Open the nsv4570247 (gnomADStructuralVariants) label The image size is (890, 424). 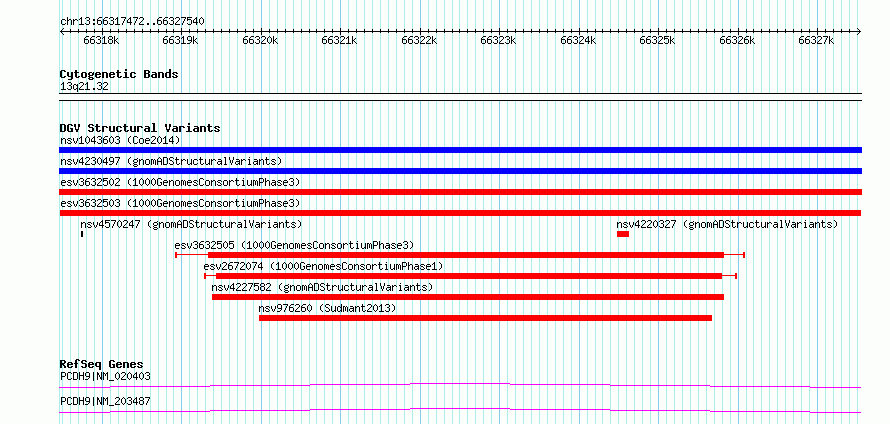coord(191,224)
